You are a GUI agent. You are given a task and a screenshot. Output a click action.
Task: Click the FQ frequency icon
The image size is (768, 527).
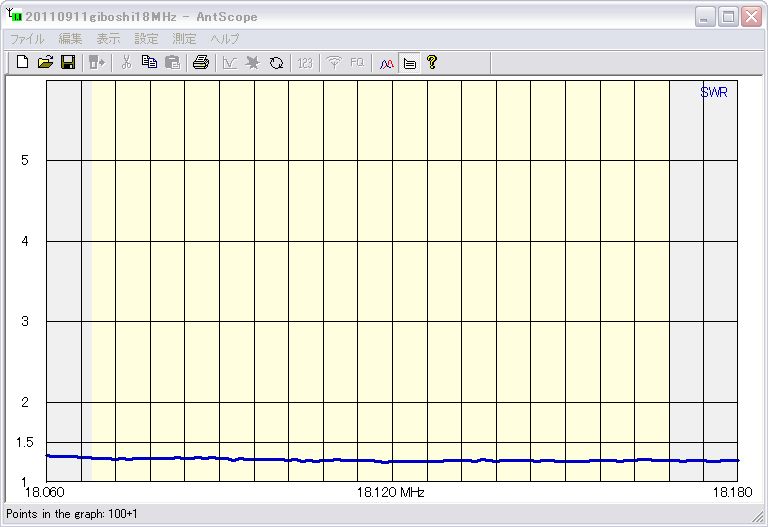pos(357,62)
